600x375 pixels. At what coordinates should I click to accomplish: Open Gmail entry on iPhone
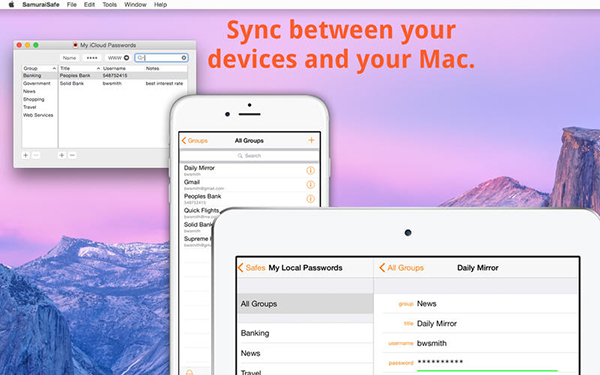point(249,184)
